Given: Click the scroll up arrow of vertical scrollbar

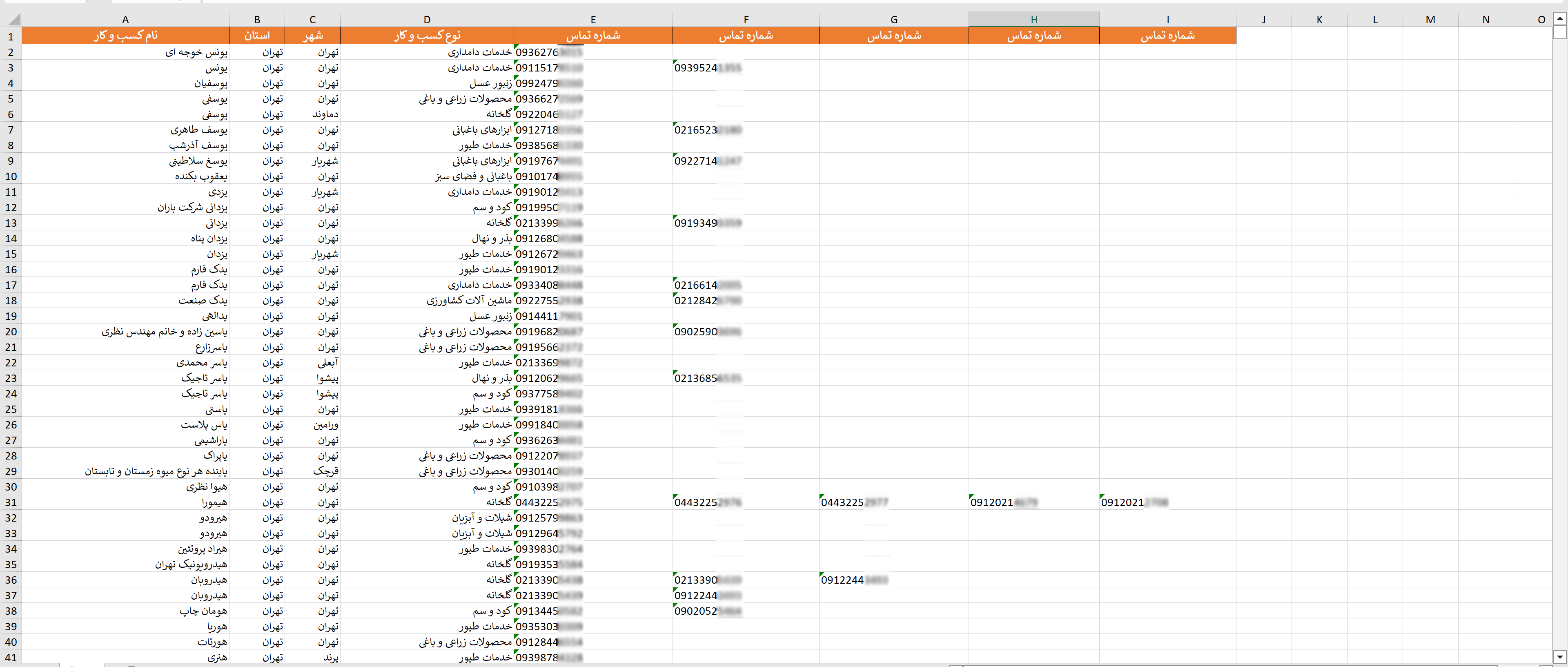Looking at the screenshot, I should click(x=1560, y=19).
